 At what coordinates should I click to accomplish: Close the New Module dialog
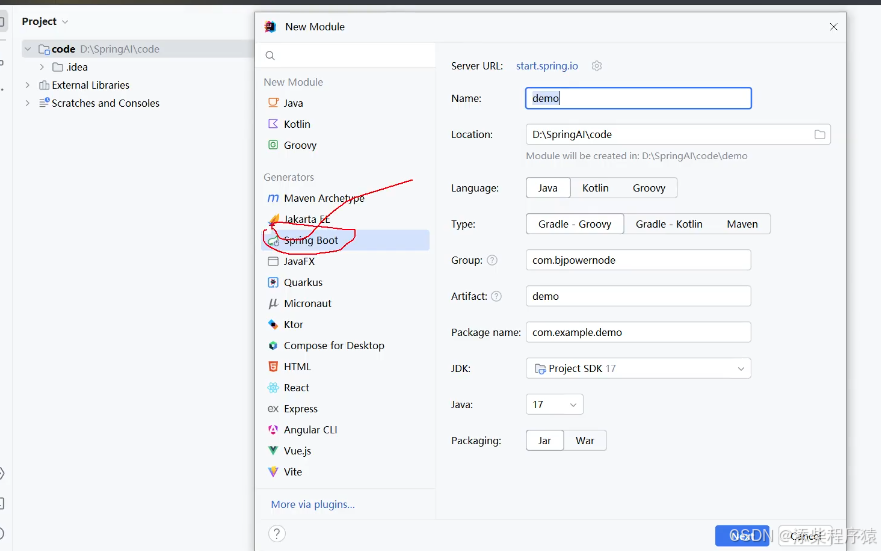834,27
